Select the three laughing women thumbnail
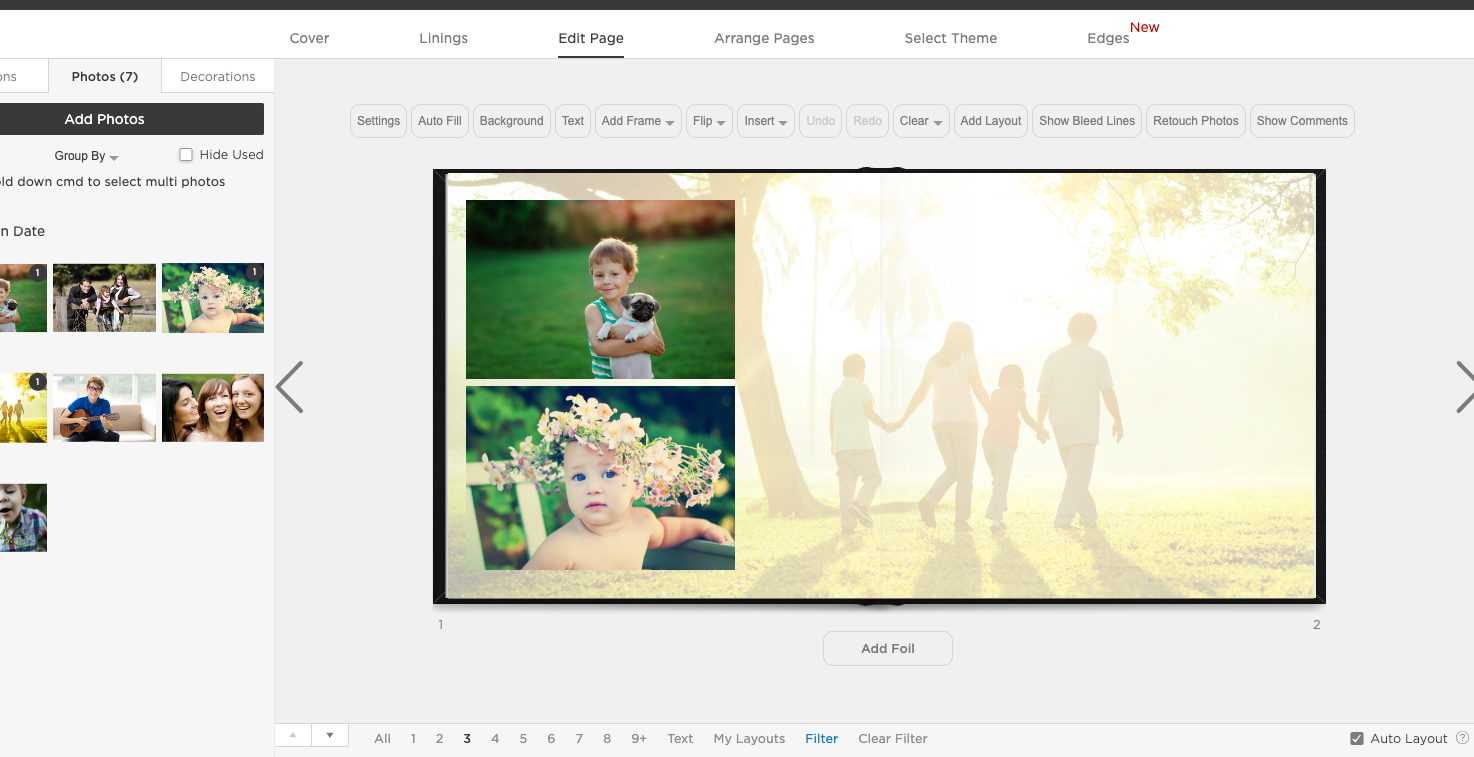 pyautogui.click(x=213, y=408)
